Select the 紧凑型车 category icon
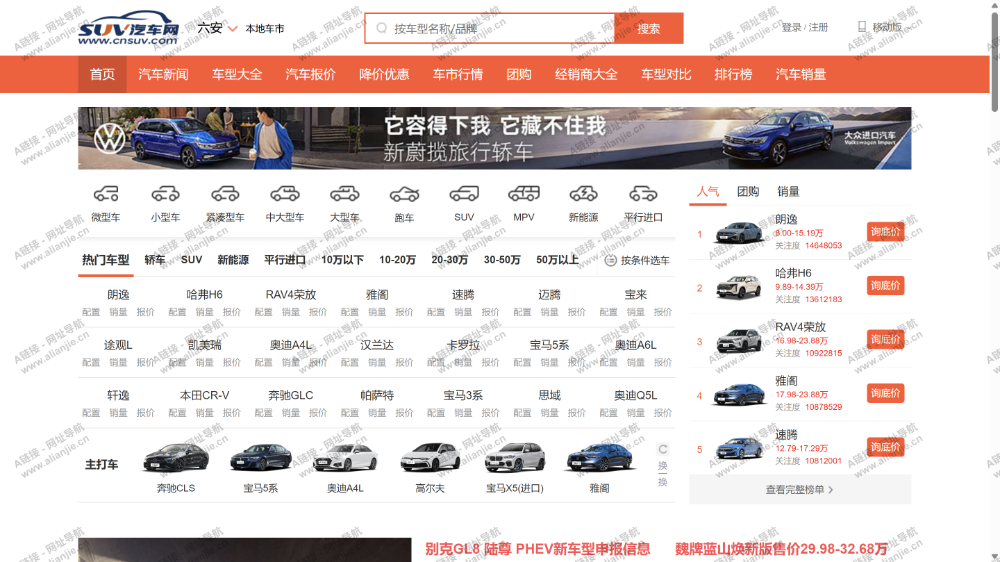Image resolution: width=1000 pixels, height=562 pixels. click(x=225, y=193)
